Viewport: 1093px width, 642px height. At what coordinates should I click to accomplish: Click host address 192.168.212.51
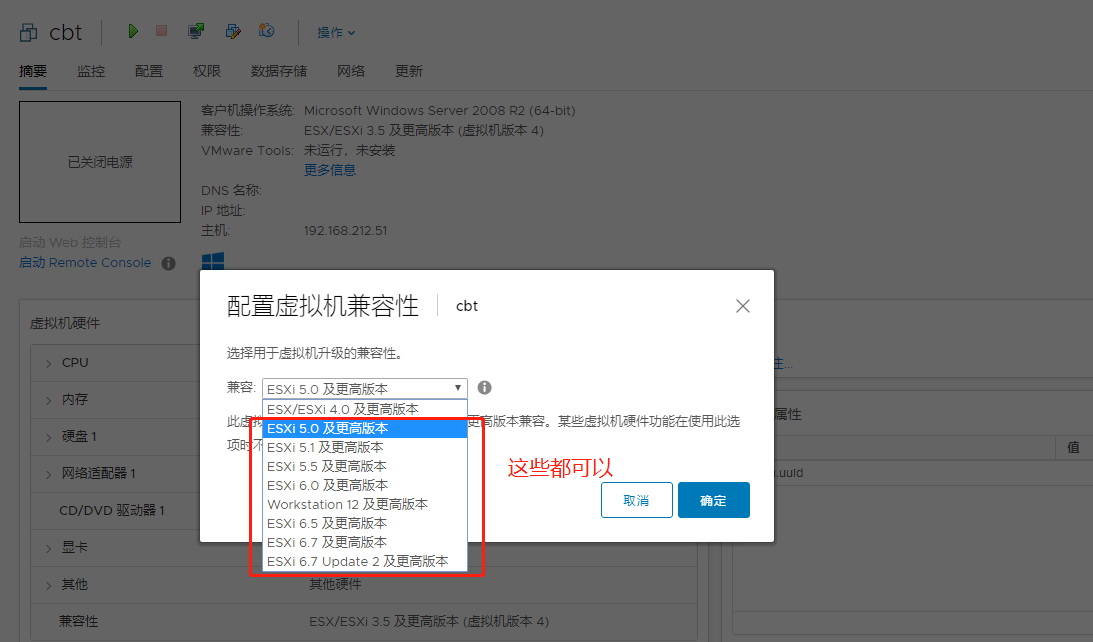(345, 231)
